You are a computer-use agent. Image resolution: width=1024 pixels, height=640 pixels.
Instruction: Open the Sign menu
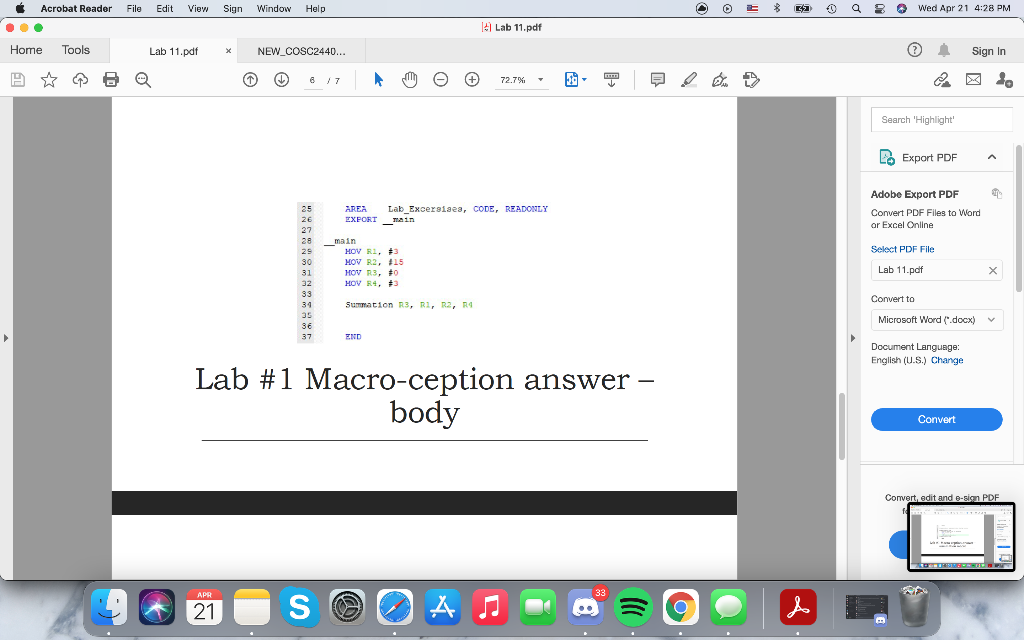(x=232, y=8)
